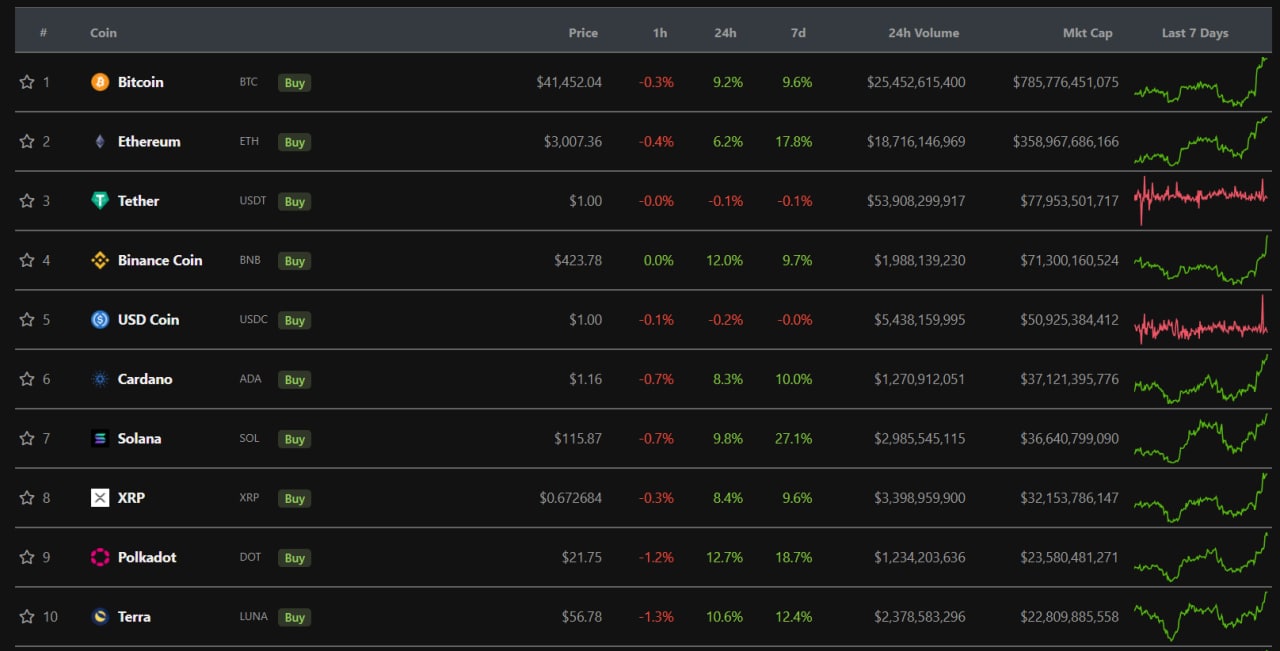Open the Bitcoin coin name link
The height and width of the screenshot is (651, 1280).
click(x=141, y=82)
